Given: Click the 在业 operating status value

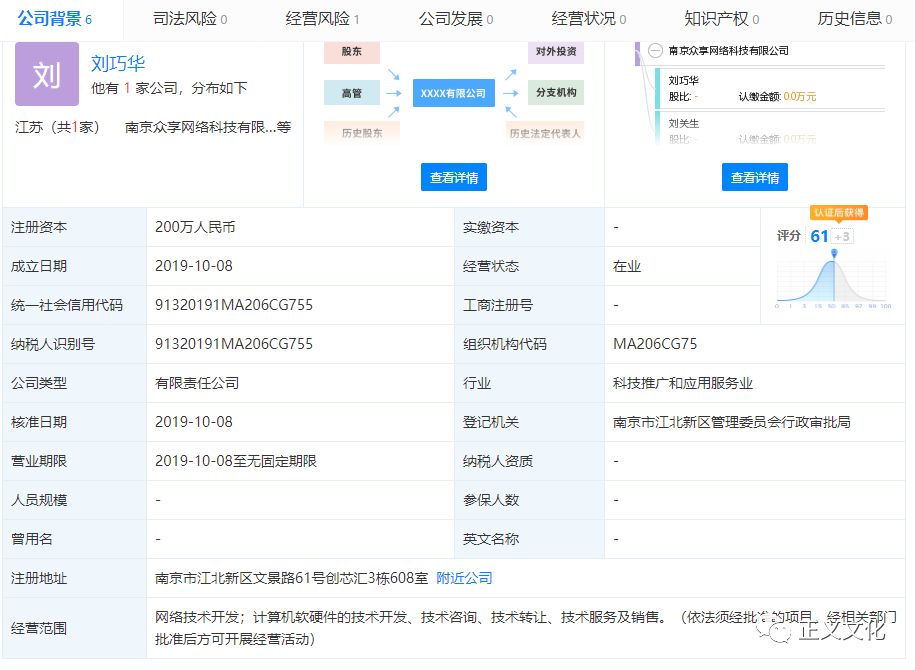Looking at the screenshot, I should [627, 266].
